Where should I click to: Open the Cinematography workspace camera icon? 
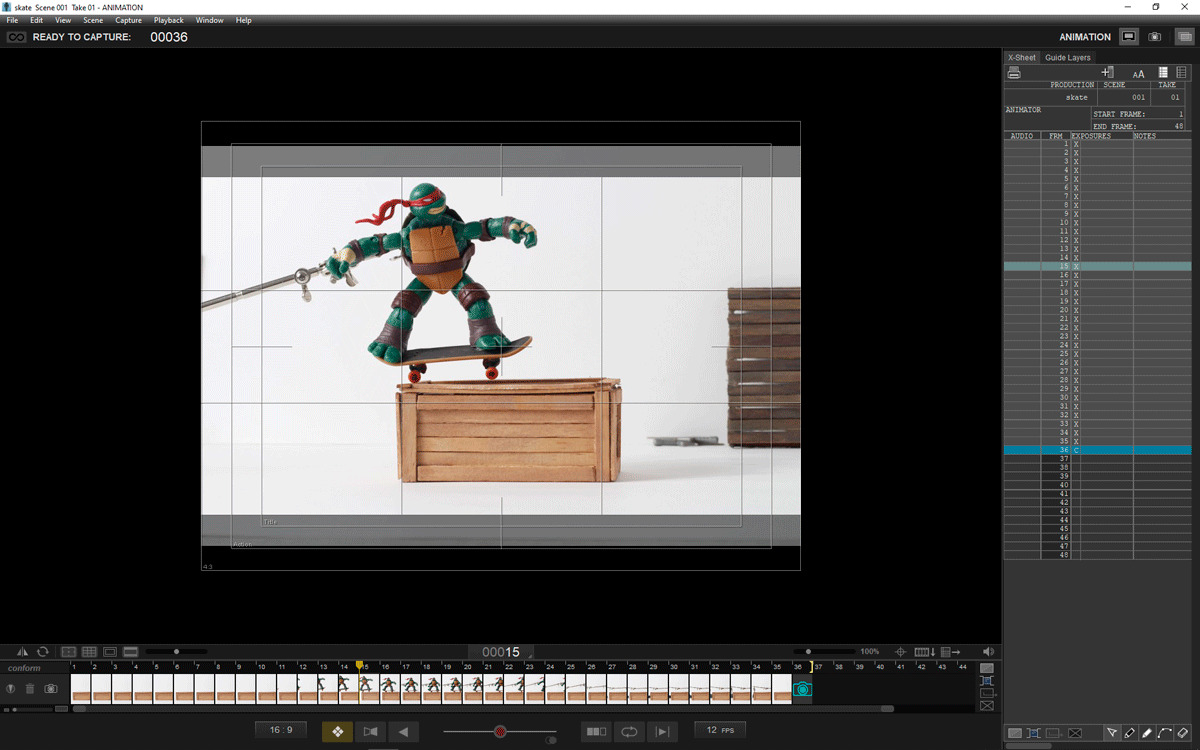tap(1156, 37)
